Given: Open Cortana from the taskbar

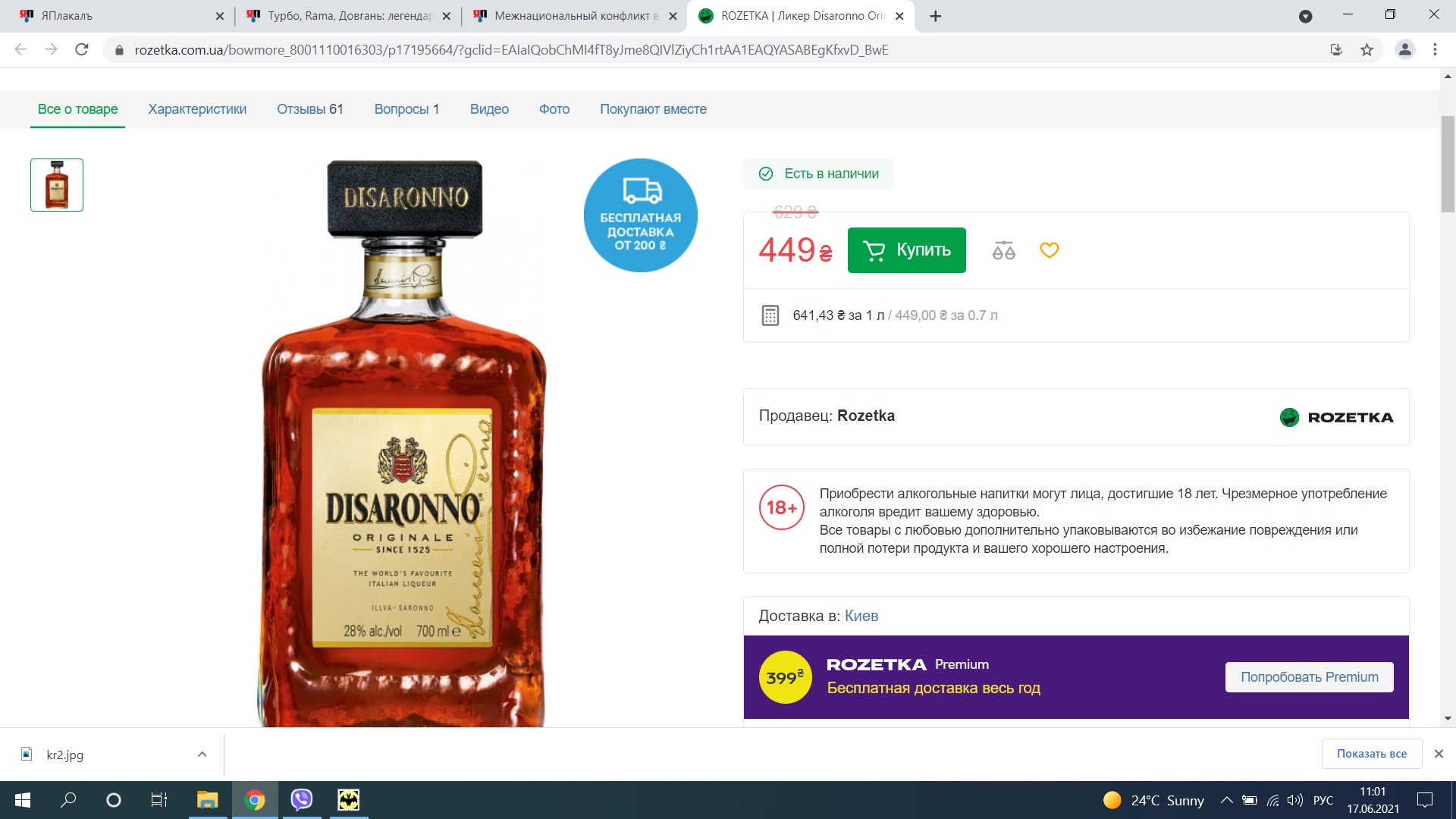Looking at the screenshot, I should click(x=114, y=800).
